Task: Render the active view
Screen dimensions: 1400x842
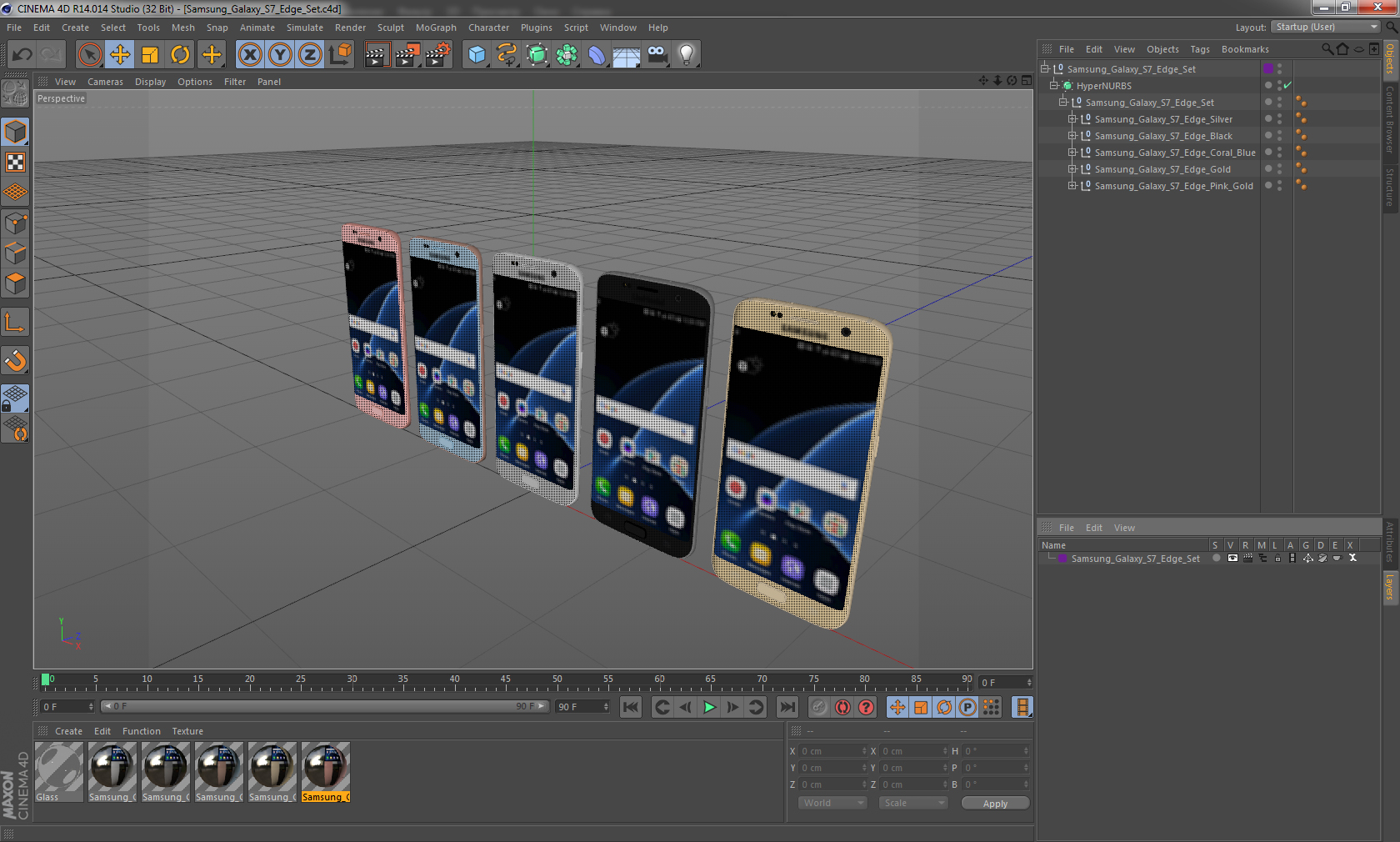Action: click(x=377, y=55)
